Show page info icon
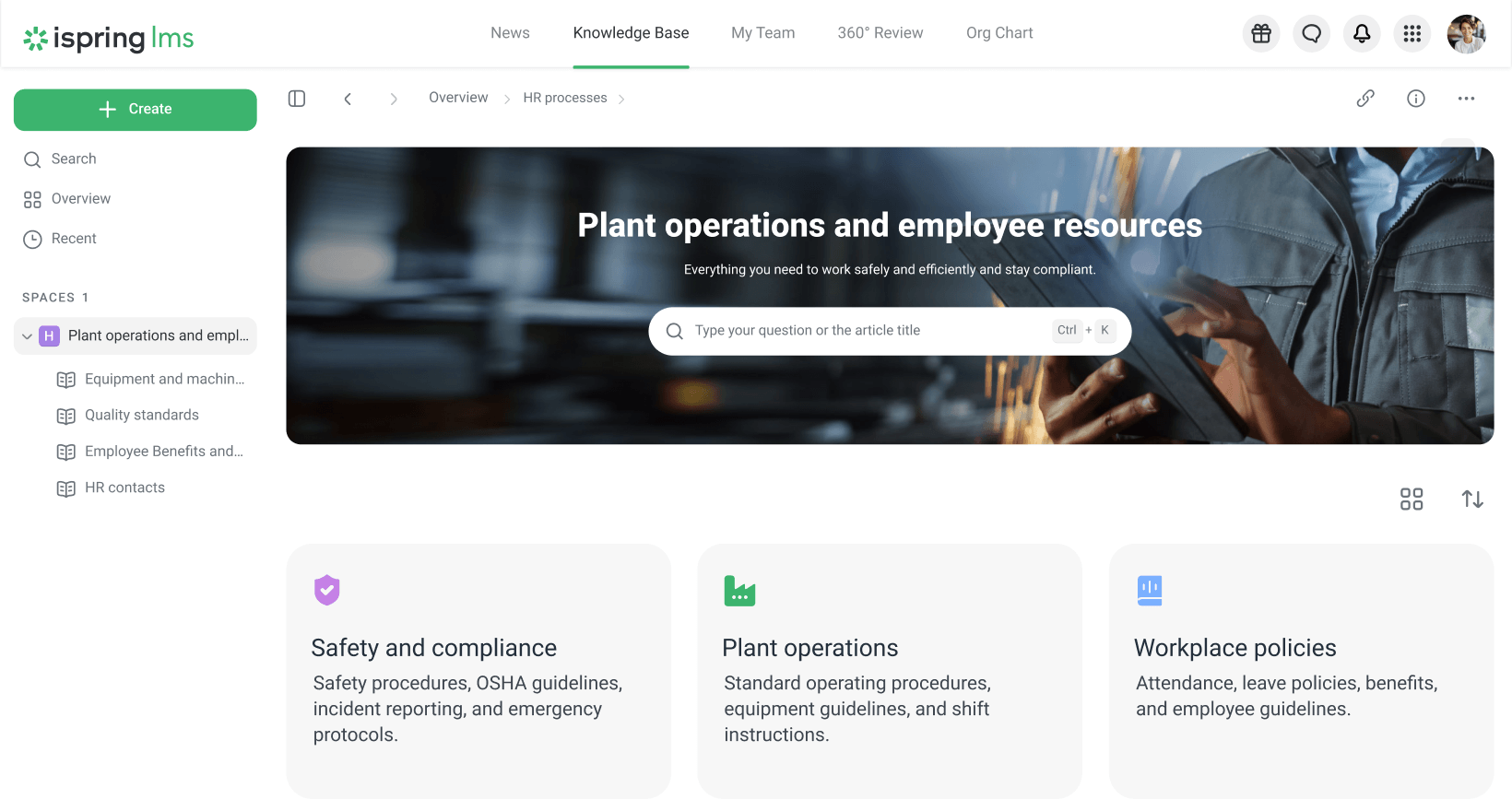This screenshot has height=811, width=1512. [1416, 99]
